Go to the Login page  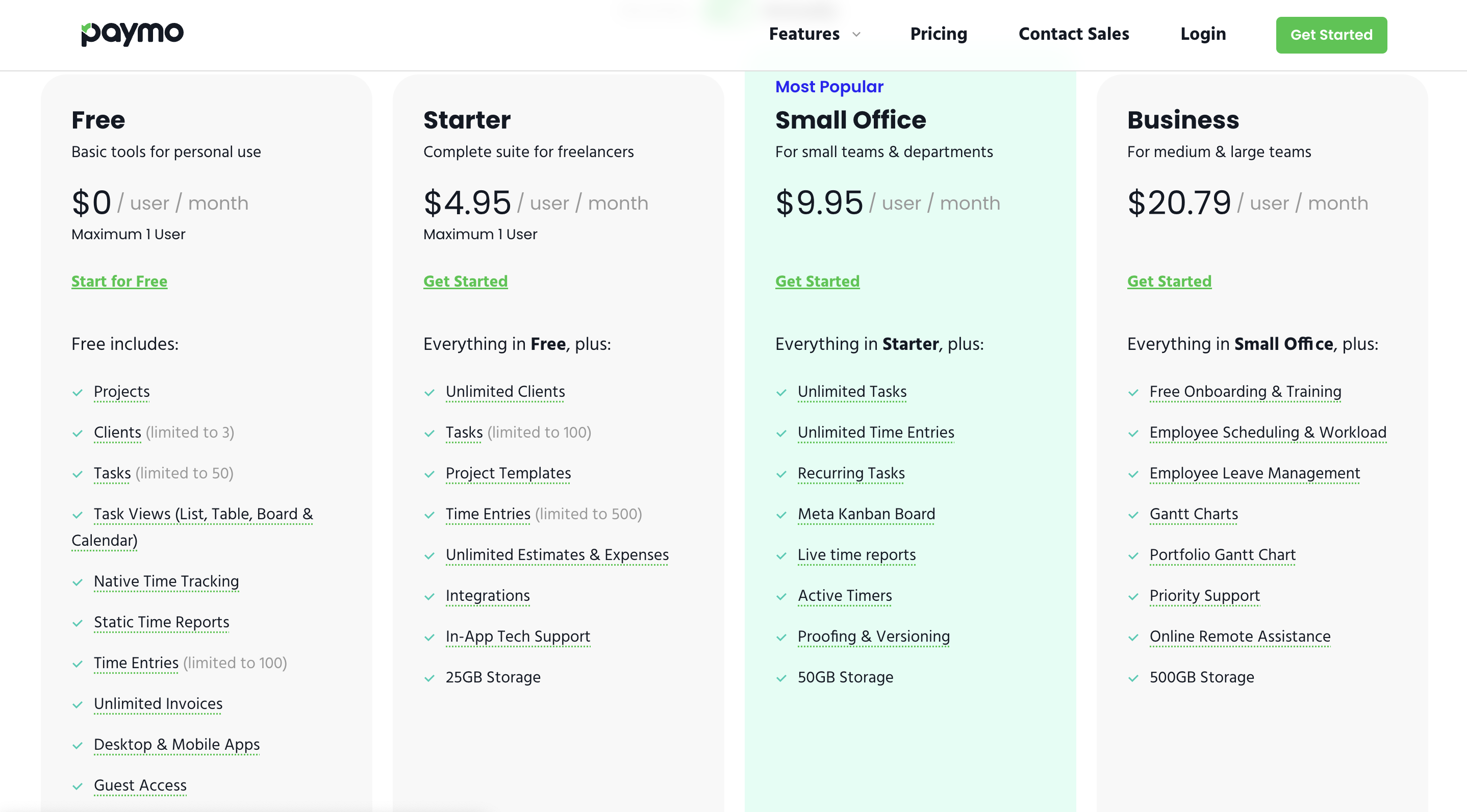click(x=1202, y=34)
